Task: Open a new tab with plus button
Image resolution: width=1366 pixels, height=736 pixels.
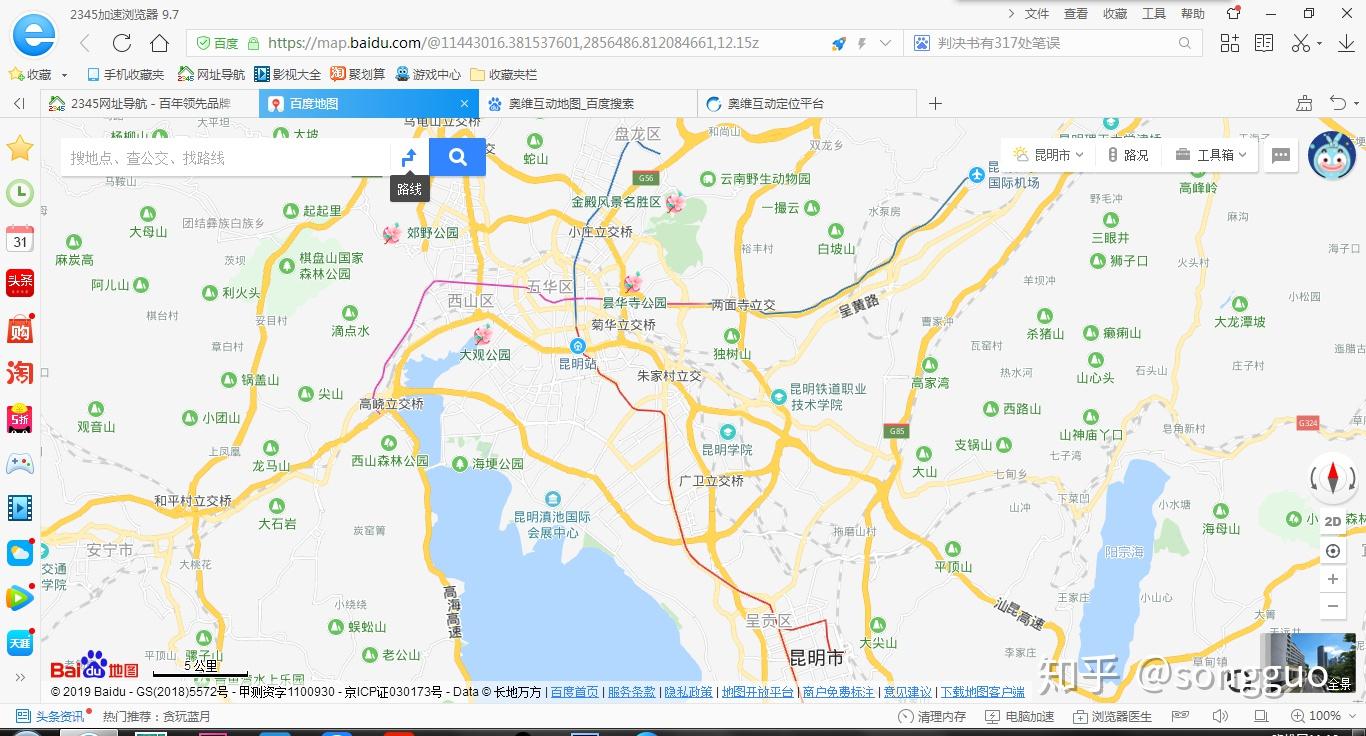Action: [x=935, y=103]
